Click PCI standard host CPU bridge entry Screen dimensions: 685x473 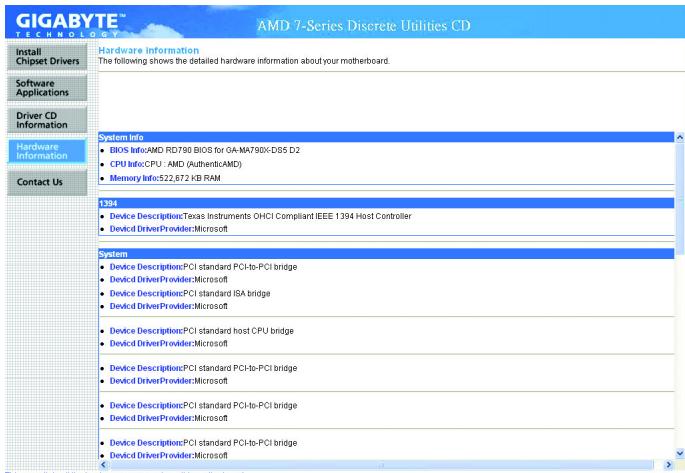pos(201,331)
